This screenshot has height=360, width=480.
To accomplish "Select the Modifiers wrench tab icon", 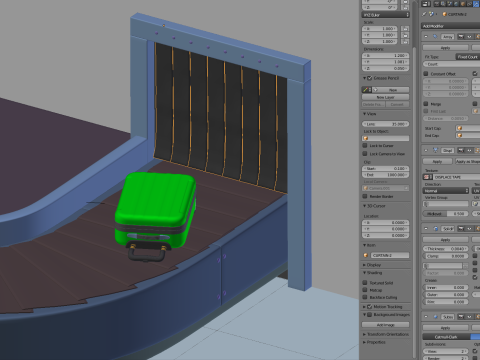I will click(476, 4).
